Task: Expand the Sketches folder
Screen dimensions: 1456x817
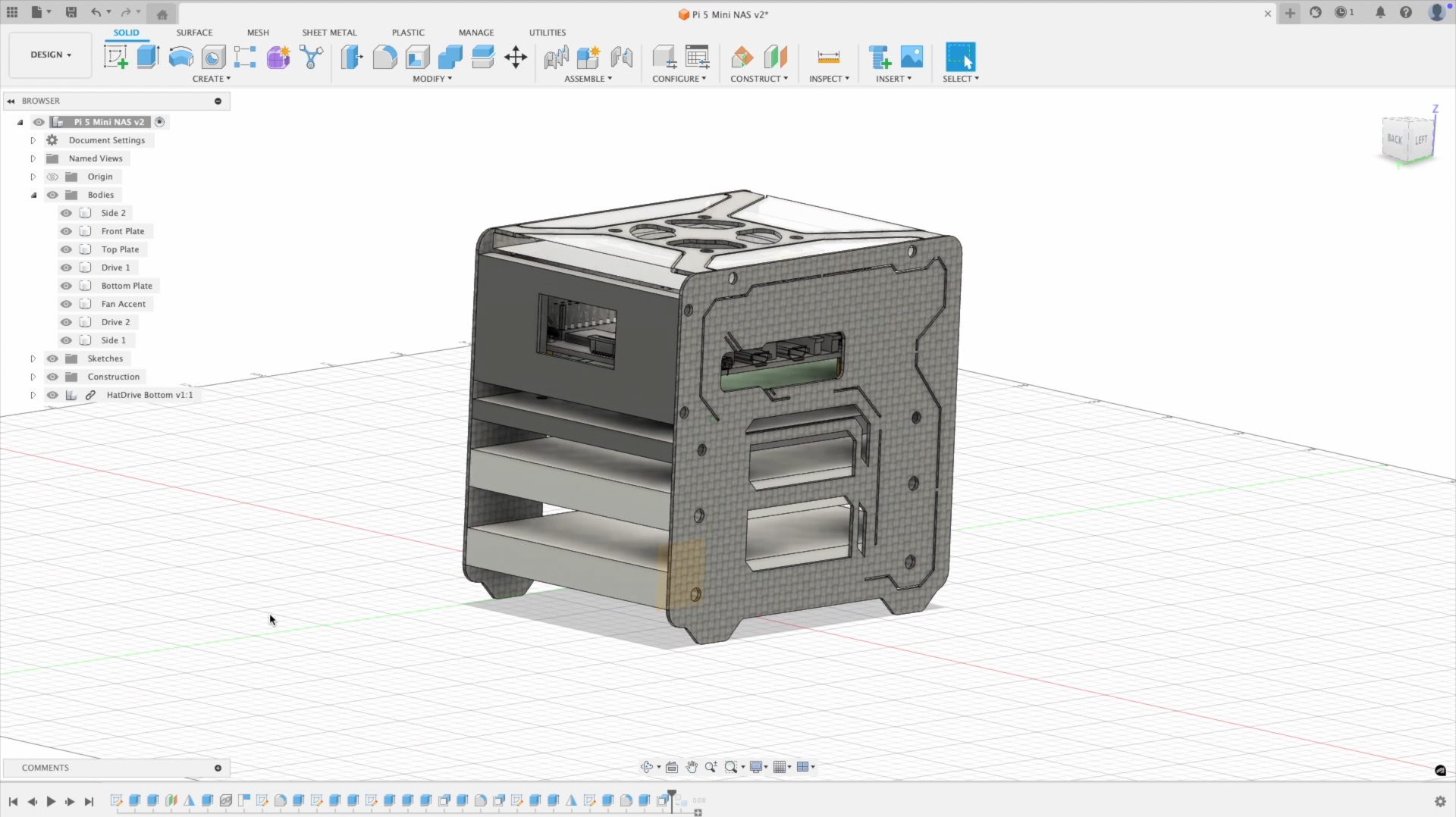Action: tap(33, 358)
